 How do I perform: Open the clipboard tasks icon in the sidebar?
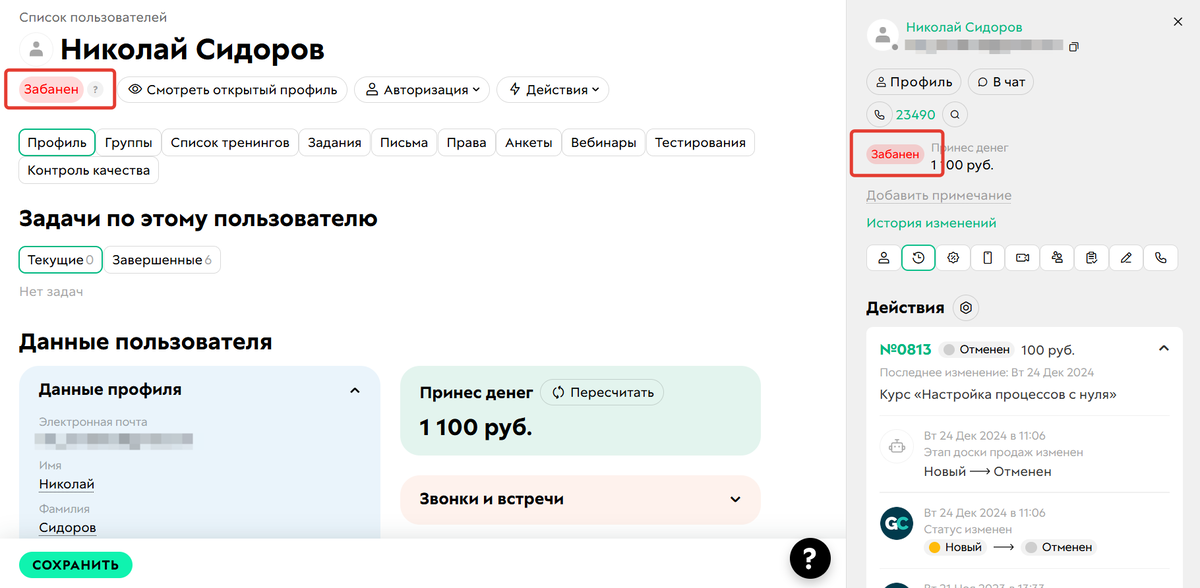point(1091,257)
